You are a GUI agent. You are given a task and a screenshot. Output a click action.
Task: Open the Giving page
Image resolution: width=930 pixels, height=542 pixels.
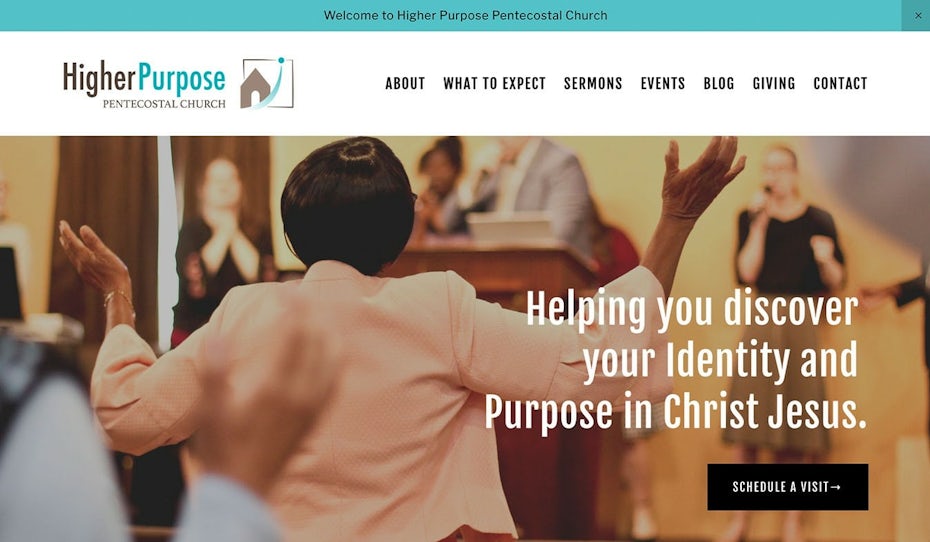773,84
